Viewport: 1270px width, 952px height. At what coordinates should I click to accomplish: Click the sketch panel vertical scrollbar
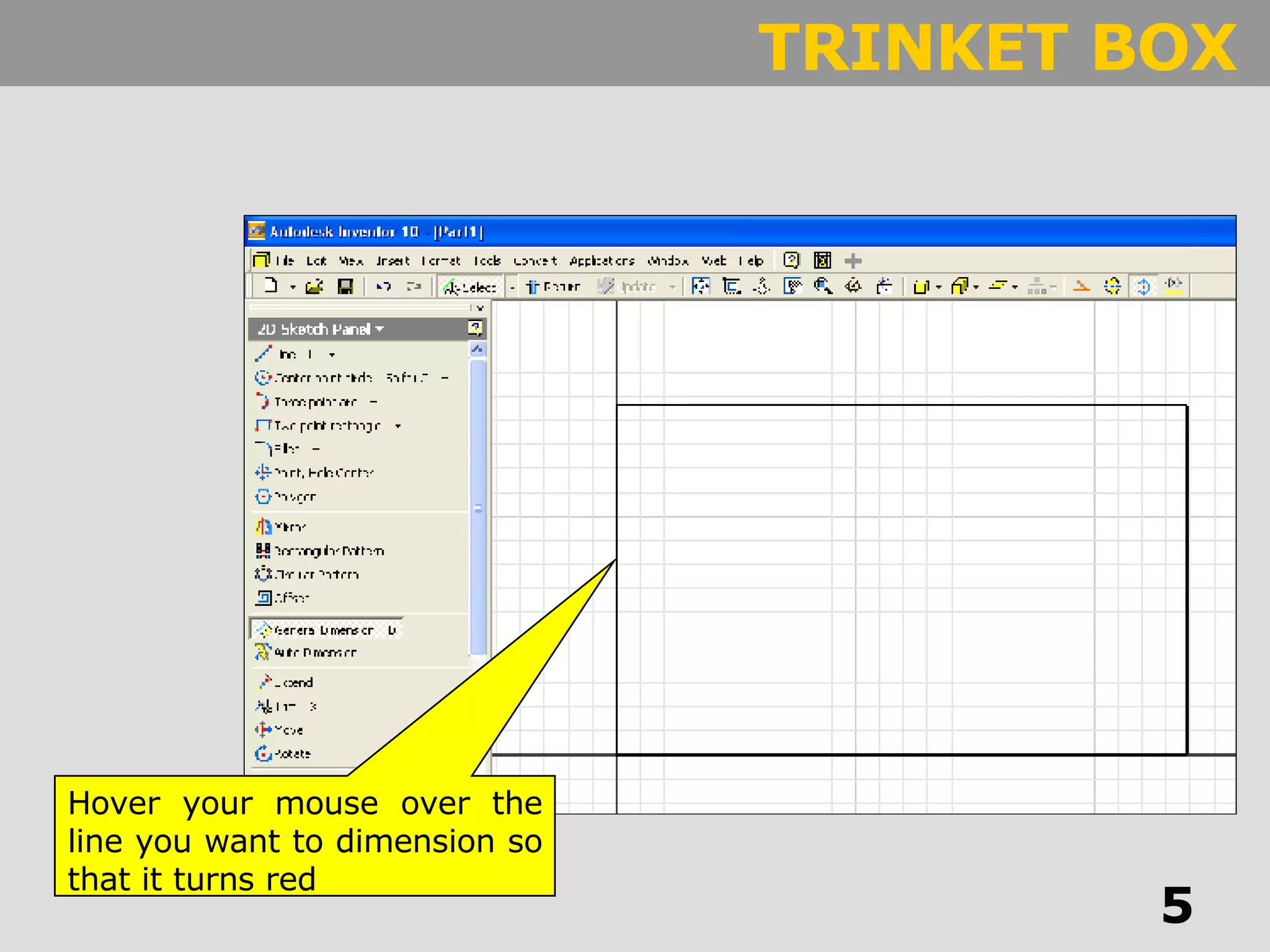pyautogui.click(x=477, y=508)
